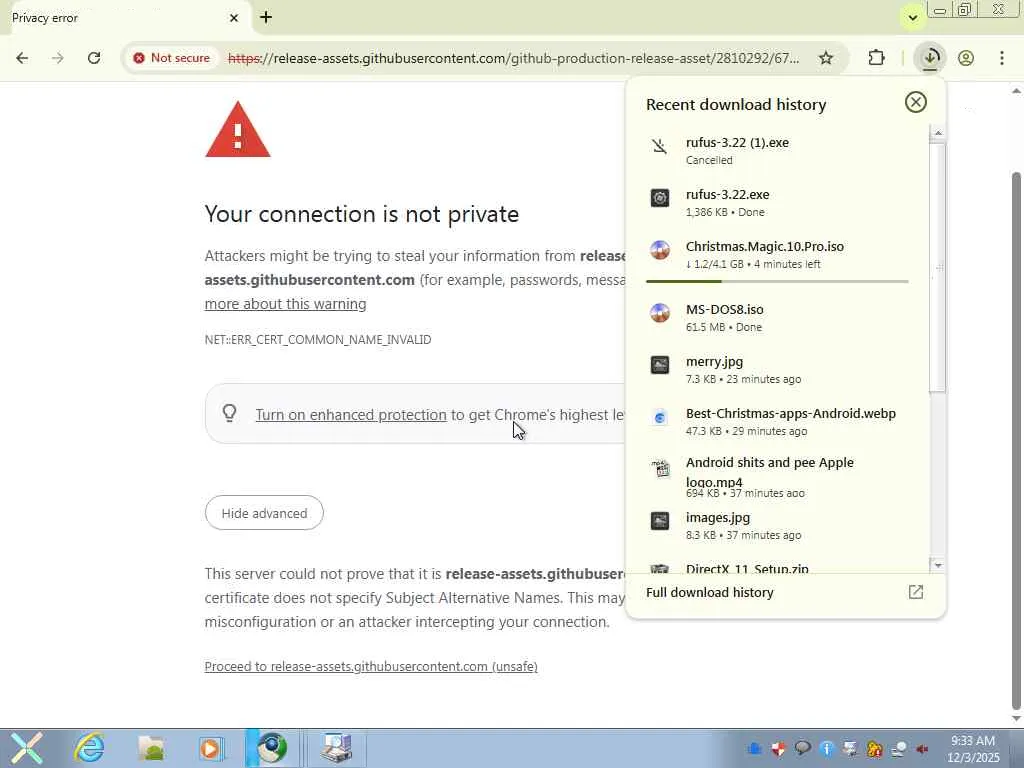The image size is (1024, 768).
Task: Click the NET::ERR_CERT_COMMON_NAME_INVALID error code
Action: click(x=318, y=340)
